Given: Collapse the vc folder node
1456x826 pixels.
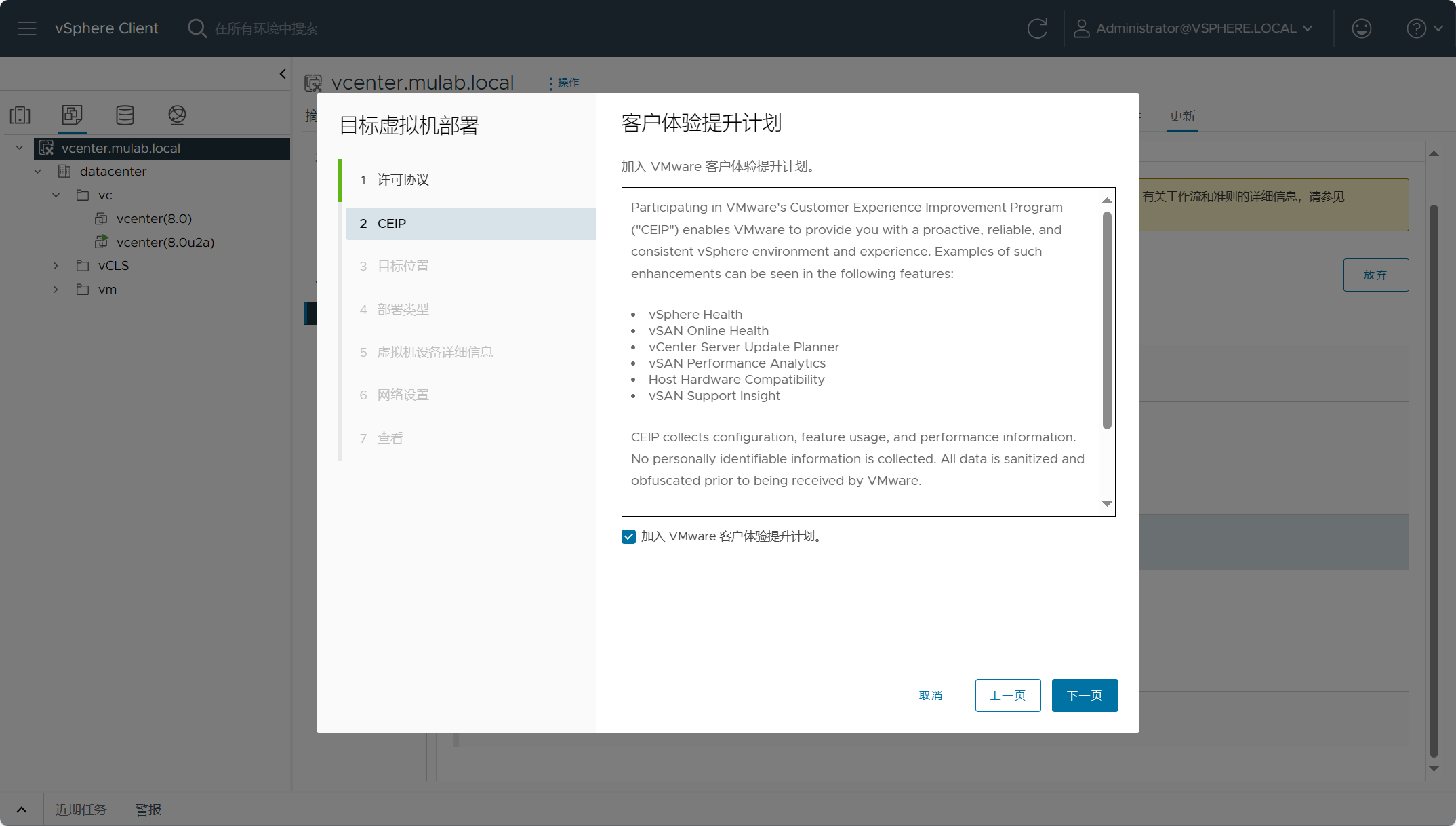Looking at the screenshot, I should tap(56, 195).
